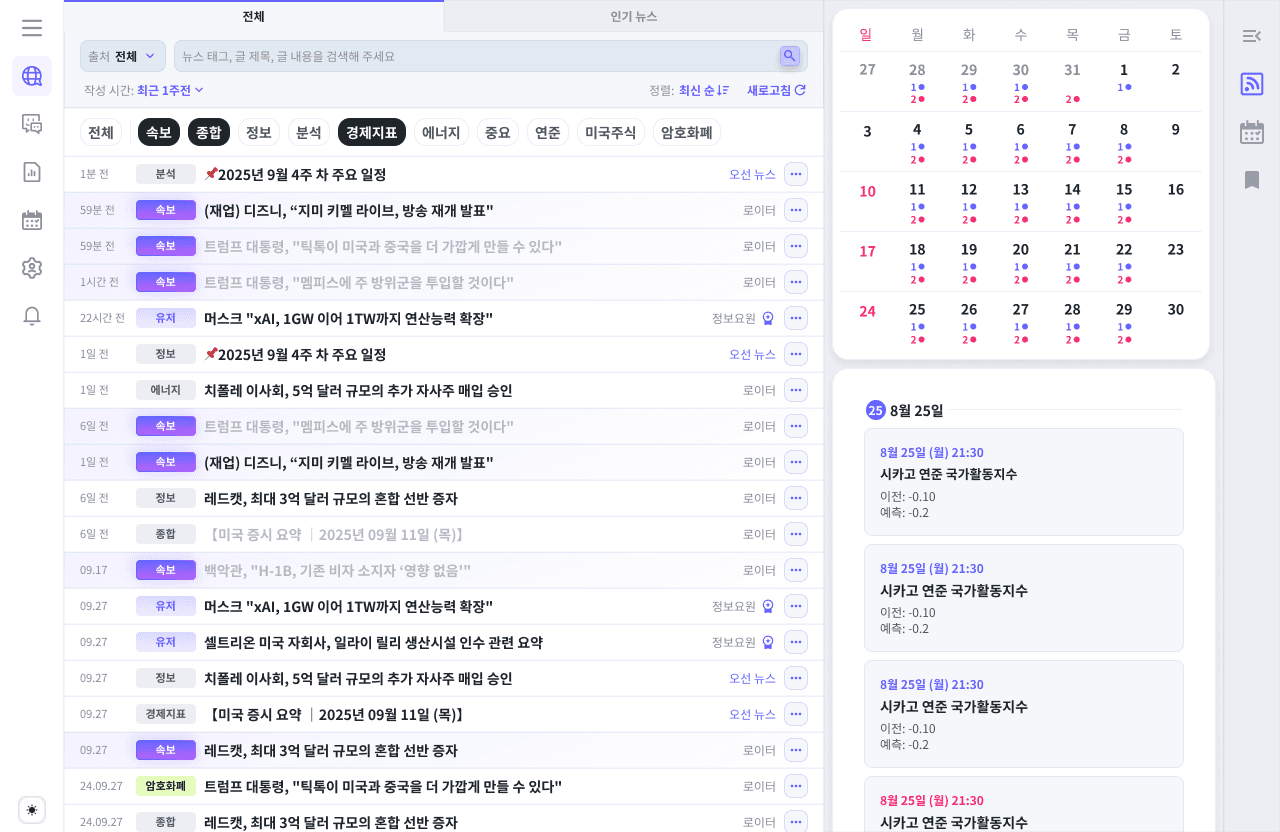Open more options for 백악관 H-1B row

[796, 570]
